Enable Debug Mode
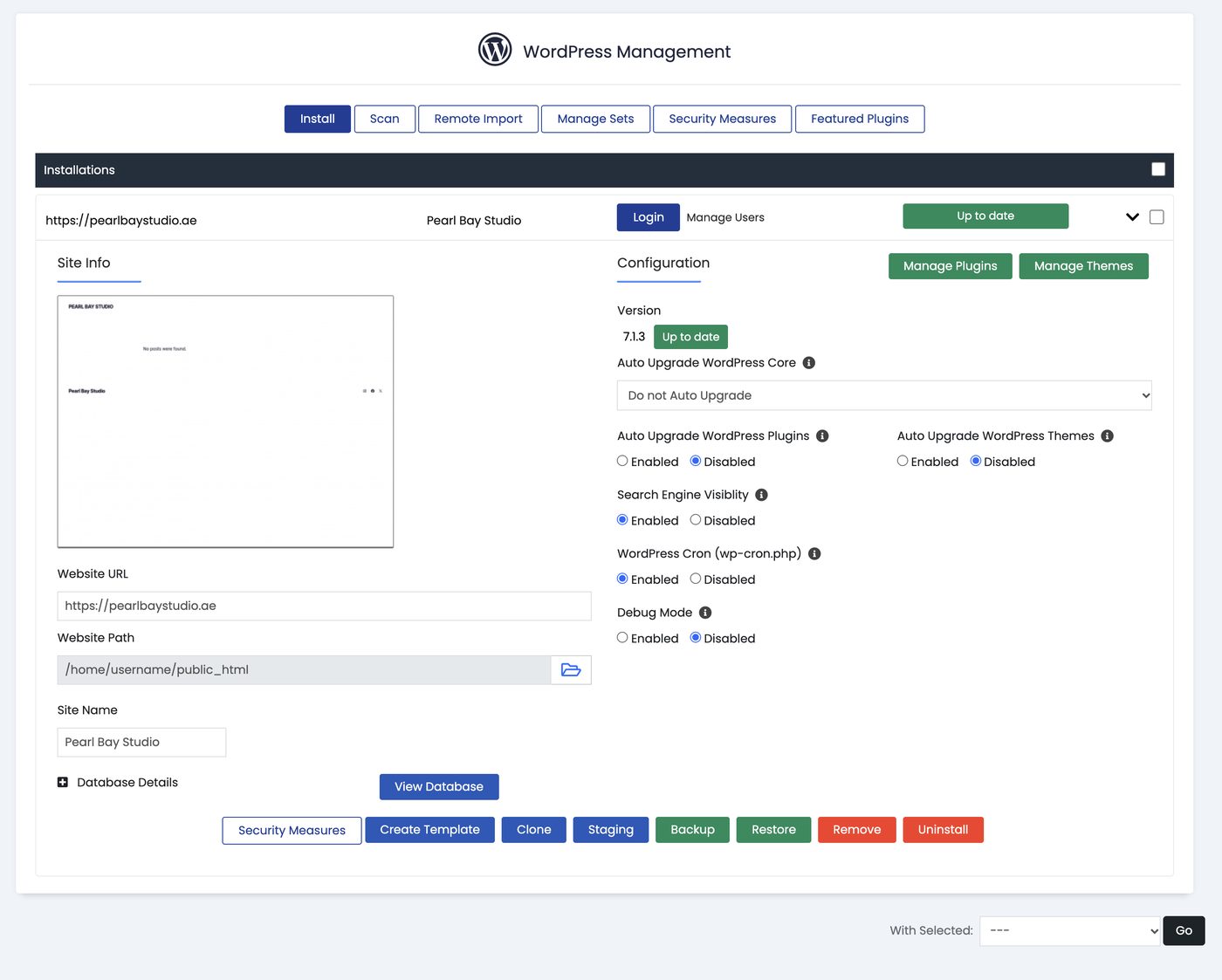The height and width of the screenshot is (980, 1222). [x=622, y=638]
